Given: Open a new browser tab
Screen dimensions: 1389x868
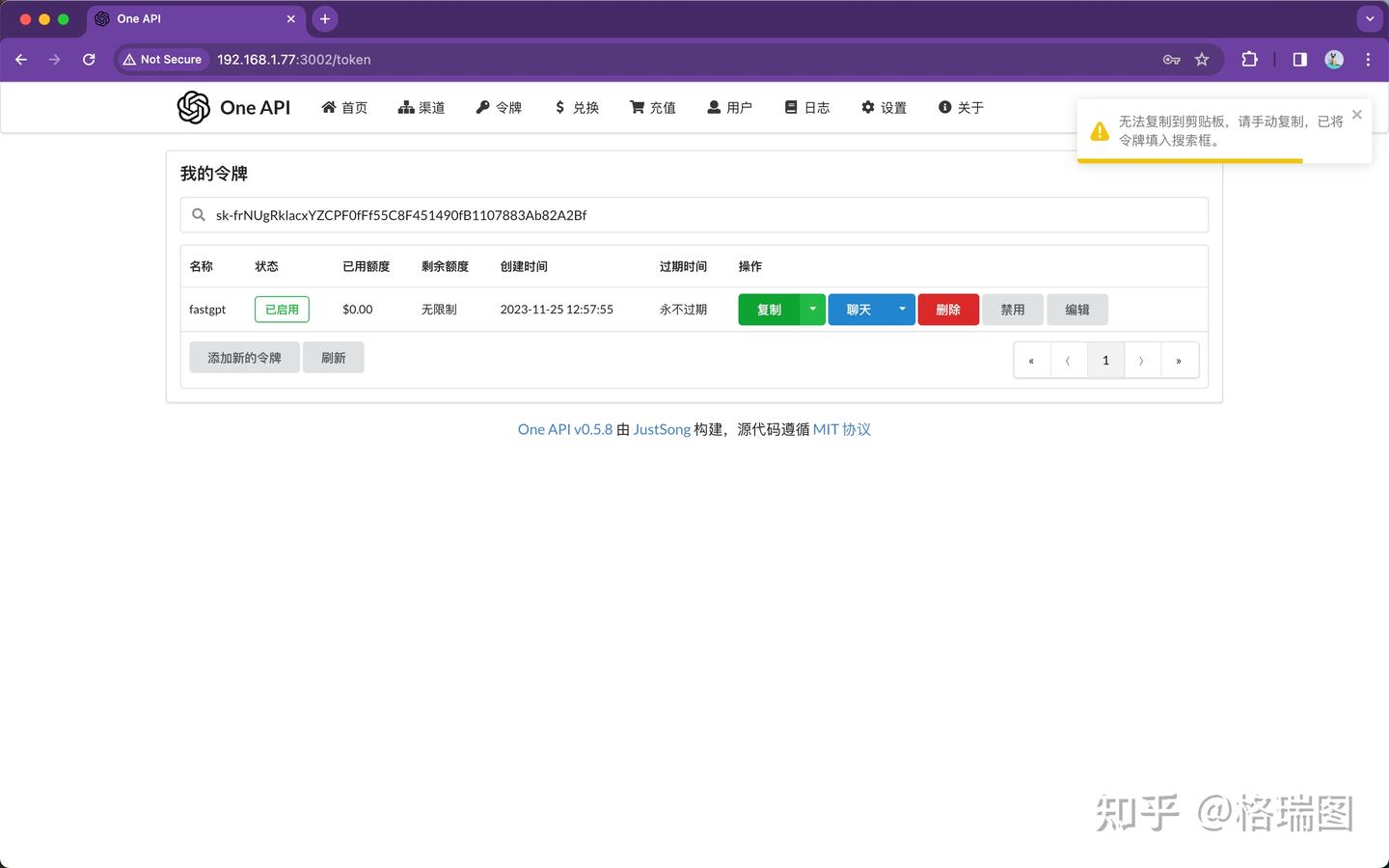Looking at the screenshot, I should click(325, 19).
